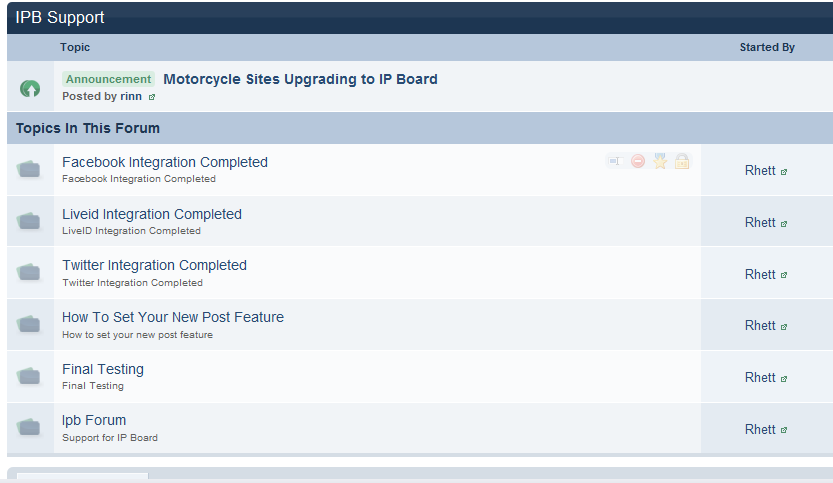Click topic icon beside Ipb Forum
This screenshot has width=833, height=483.
coord(29,428)
